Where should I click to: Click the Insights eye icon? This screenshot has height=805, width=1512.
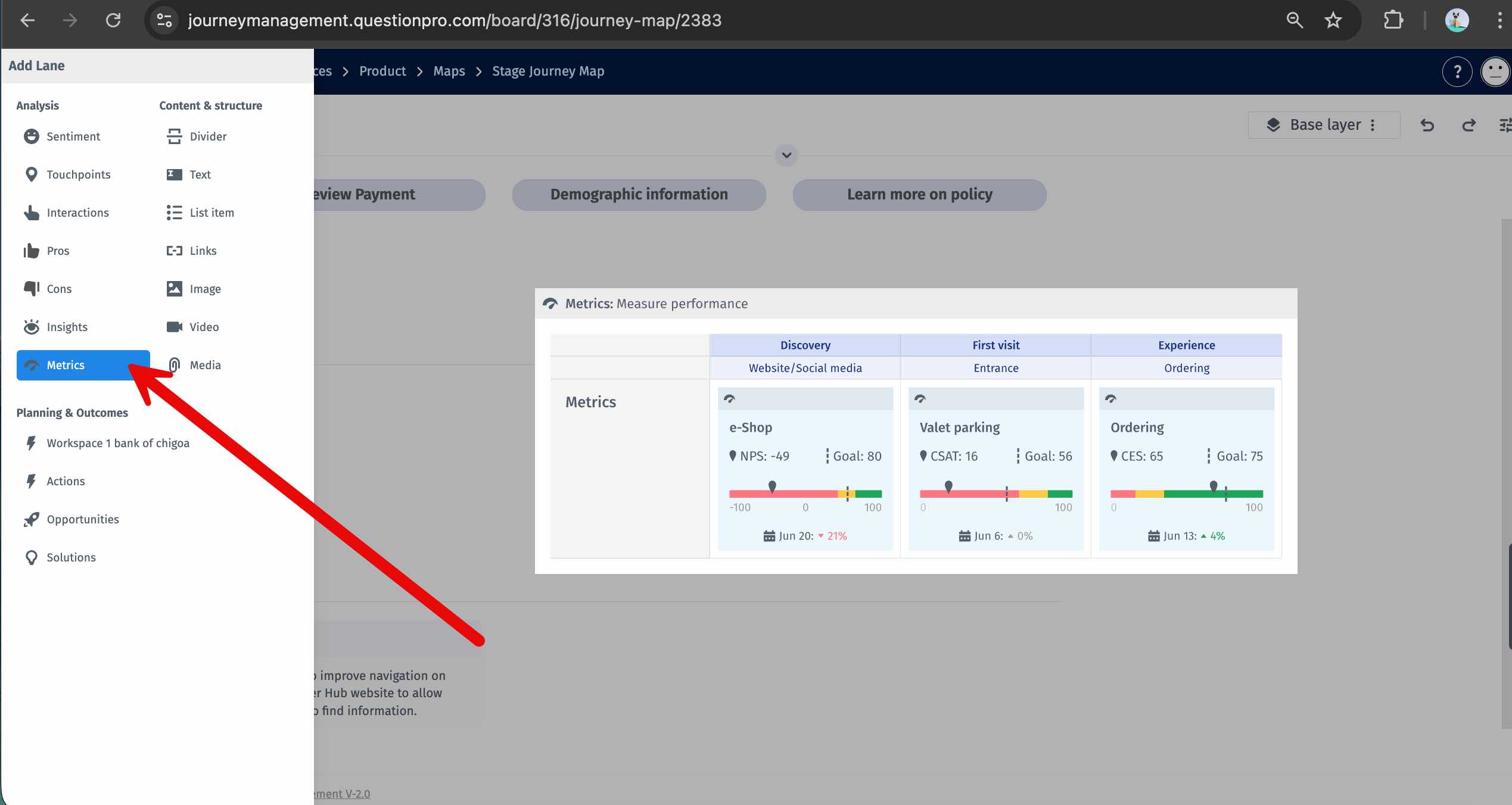[x=31, y=327]
